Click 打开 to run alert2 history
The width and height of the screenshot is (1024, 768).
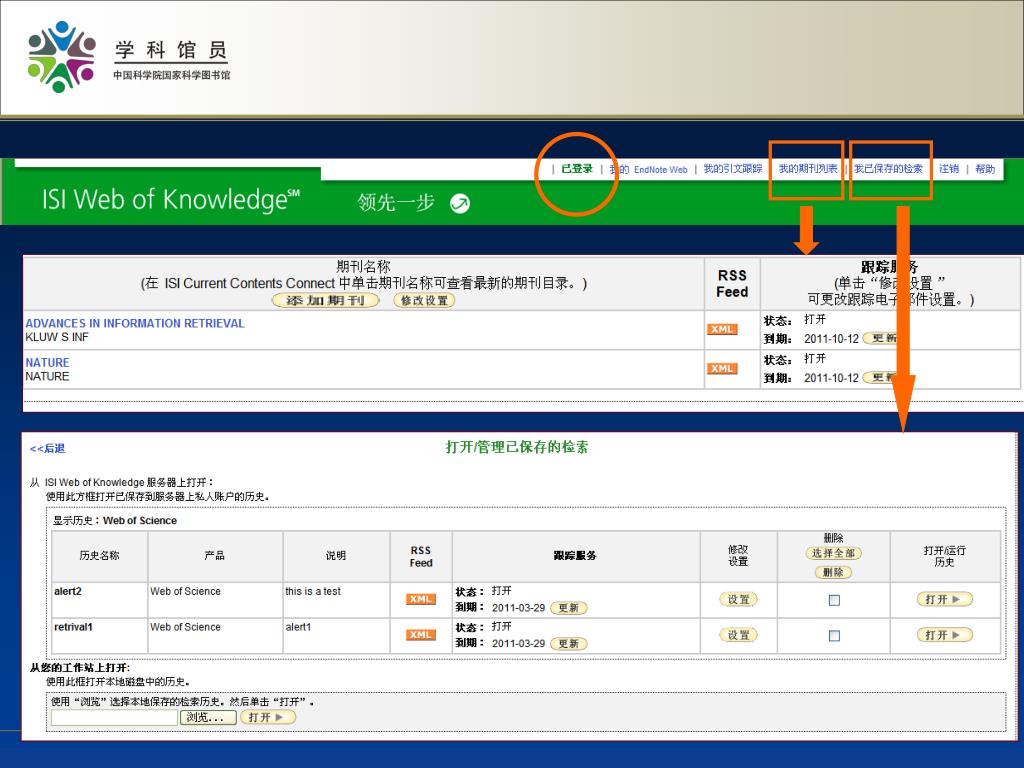(945, 600)
